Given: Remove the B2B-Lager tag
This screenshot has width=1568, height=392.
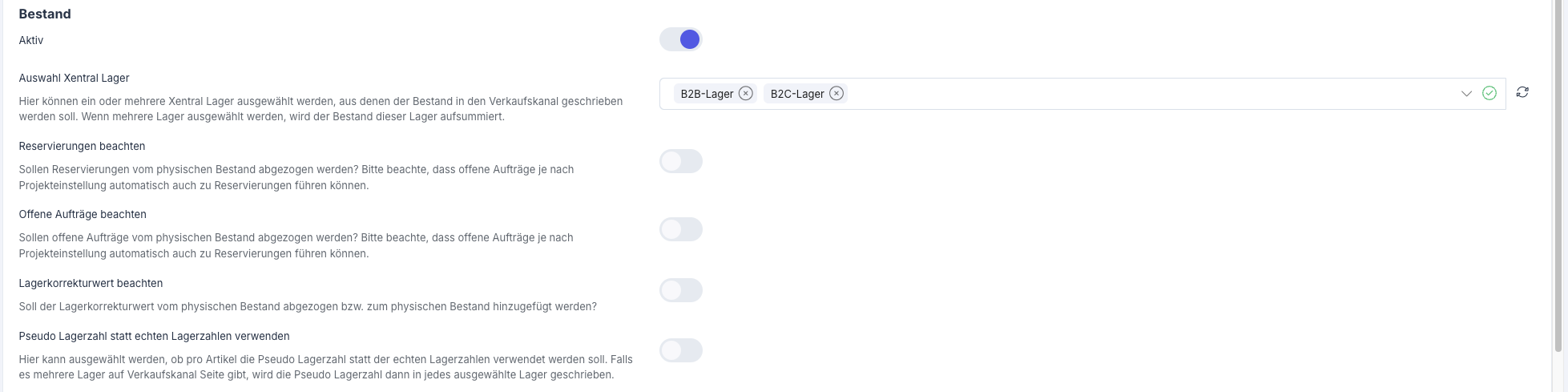Looking at the screenshot, I should 746,94.
